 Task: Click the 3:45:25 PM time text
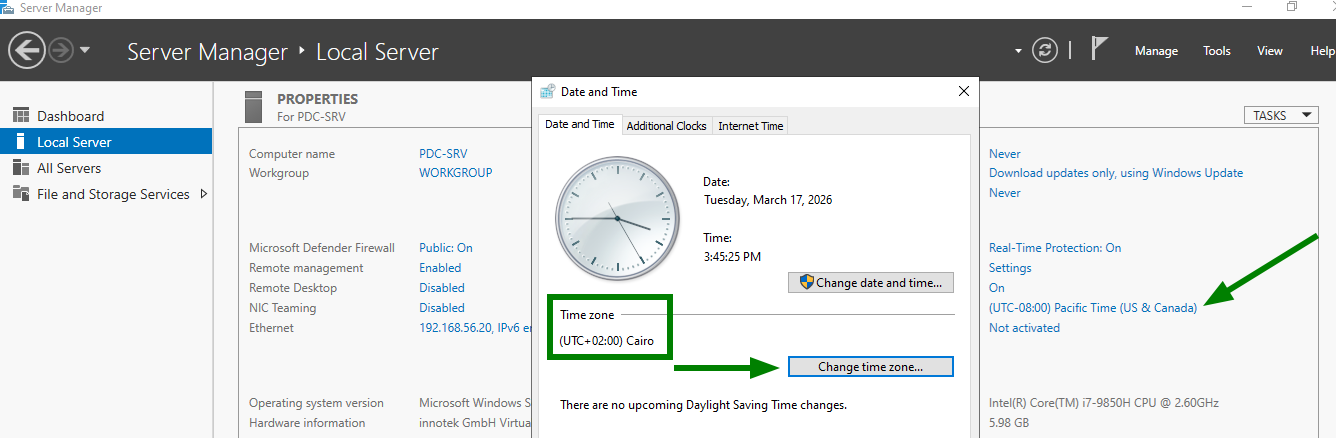[x=732, y=257]
